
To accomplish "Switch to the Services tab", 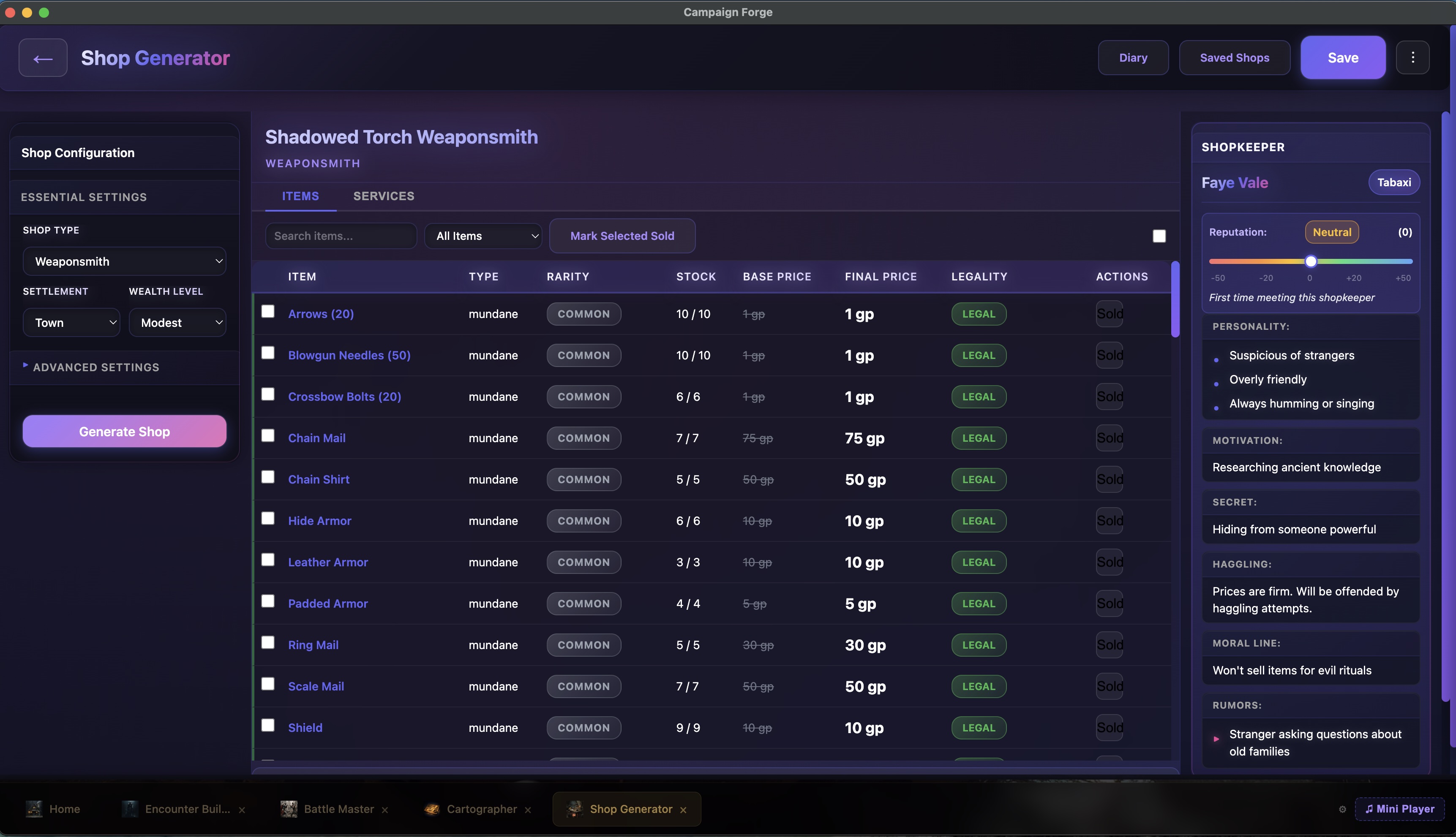I will click(384, 196).
